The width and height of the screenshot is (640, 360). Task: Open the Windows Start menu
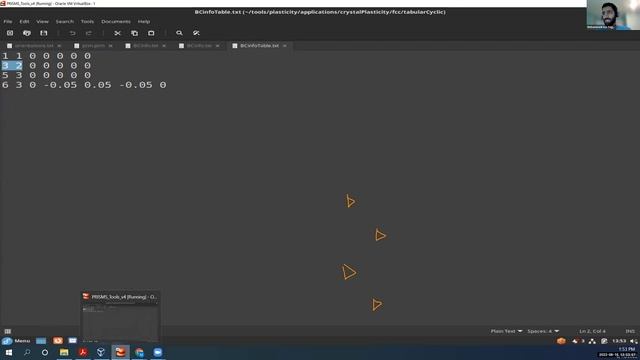point(9,352)
